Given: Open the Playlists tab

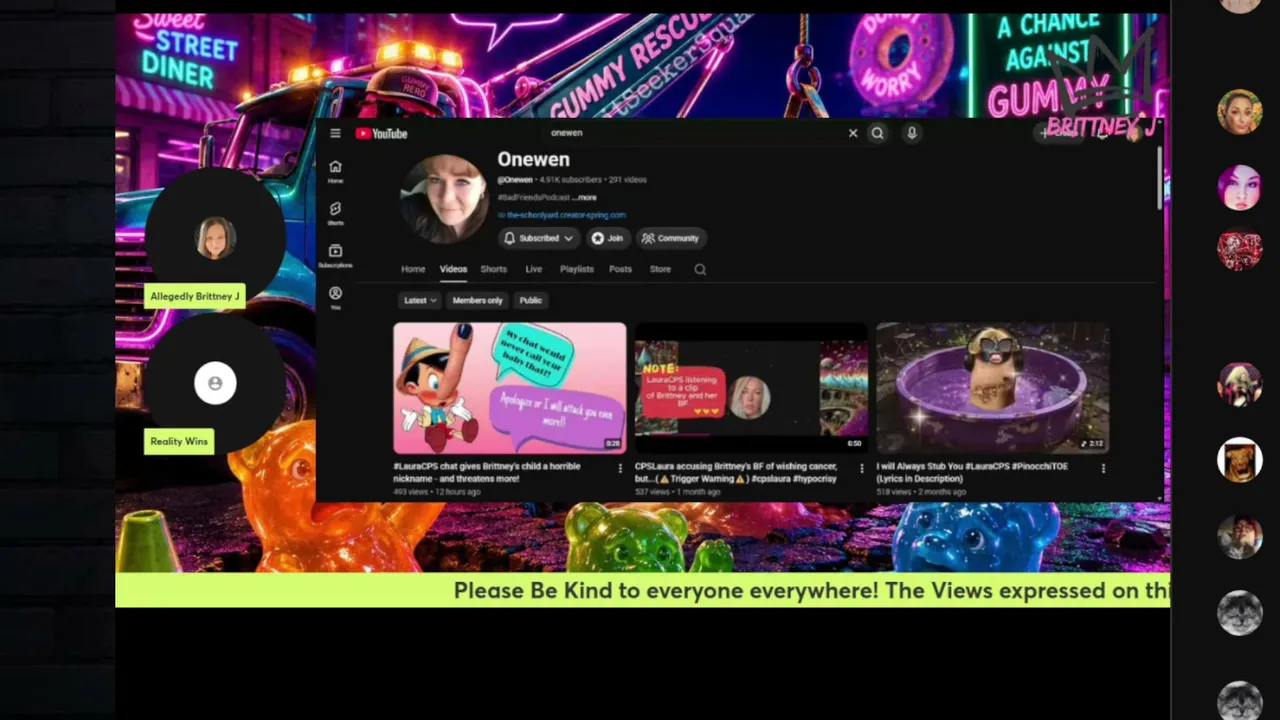Looking at the screenshot, I should click(x=577, y=269).
